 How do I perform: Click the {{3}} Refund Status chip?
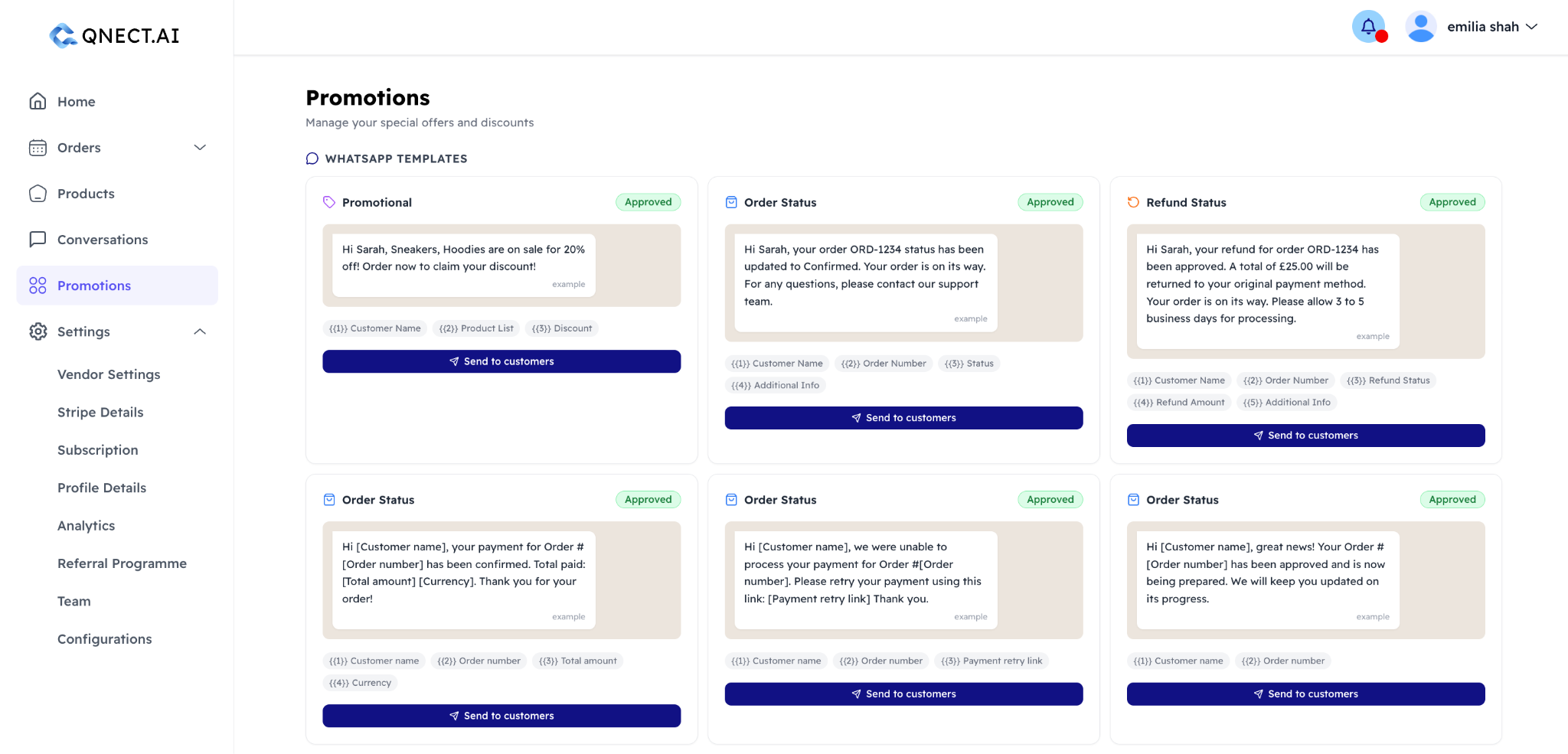[1388, 380]
